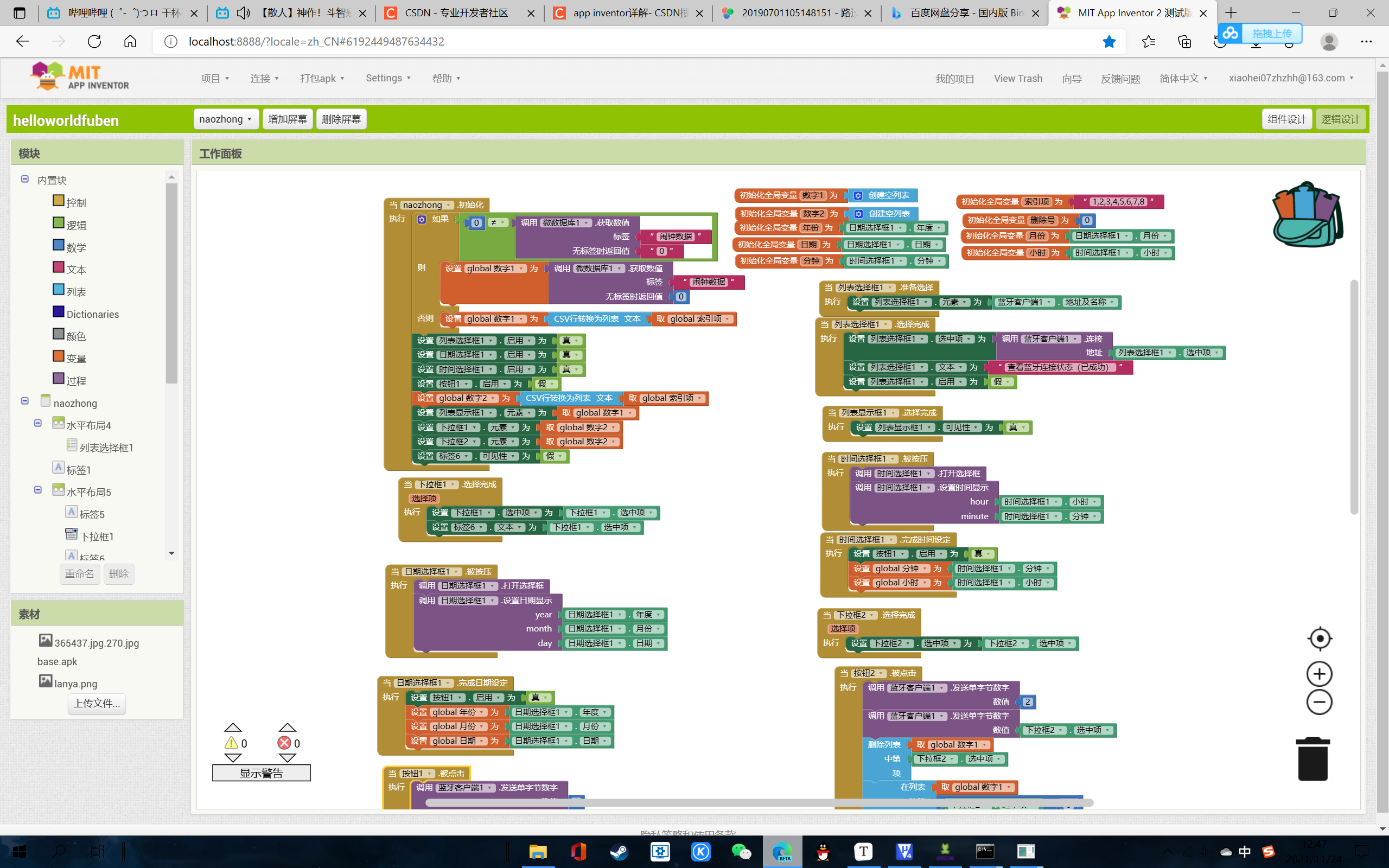Open the 简体中文 language dropdown
The image size is (1389, 868).
click(1183, 78)
